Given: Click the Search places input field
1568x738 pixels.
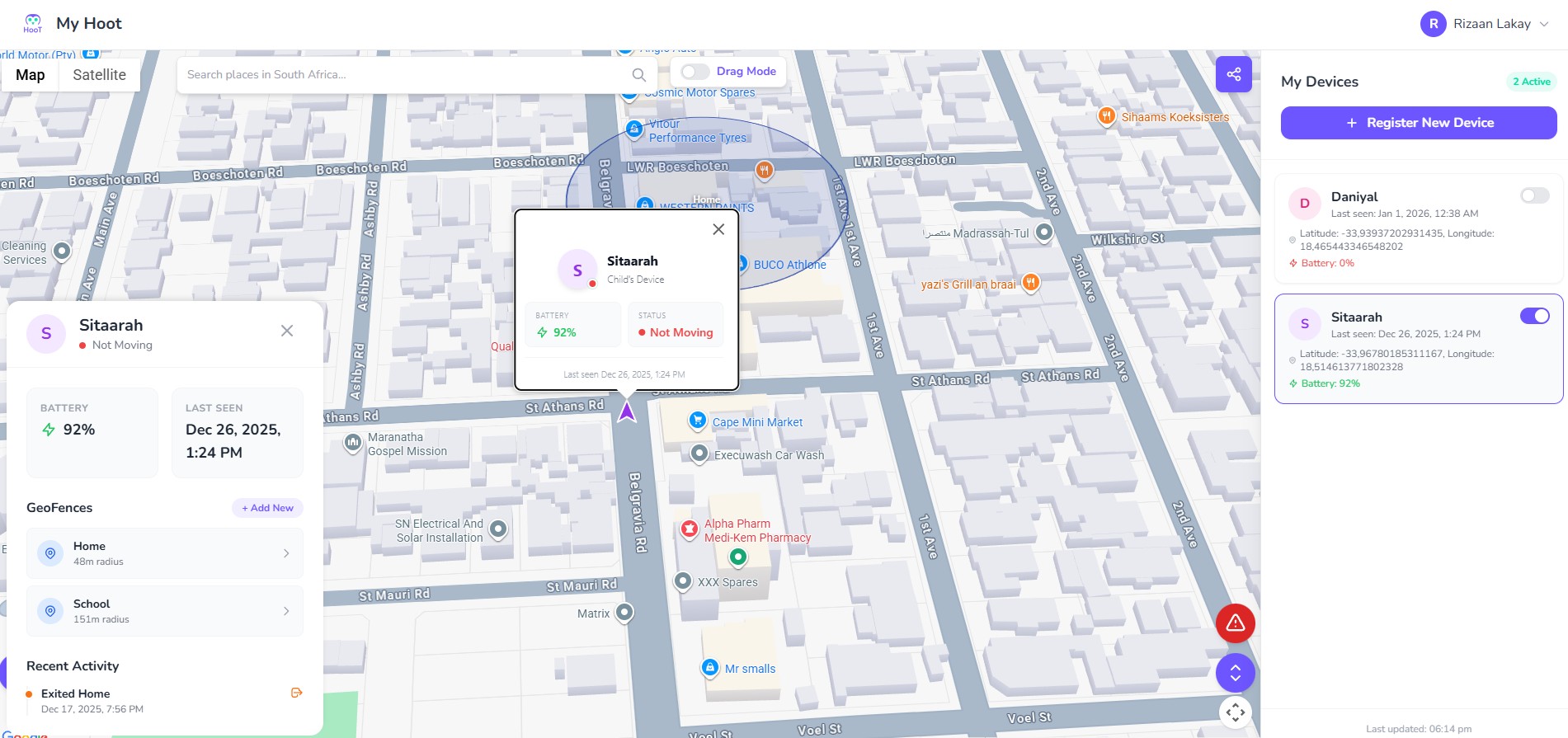Looking at the screenshot, I should [404, 75].
